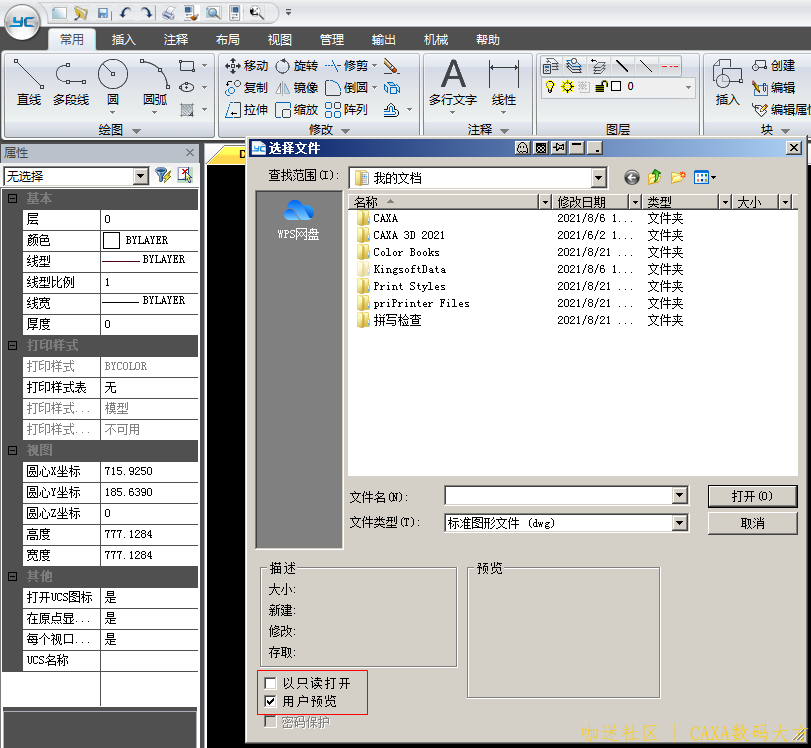
Task: Uncheck the 用户预览 checkbox
Action: tap(270, 702)
